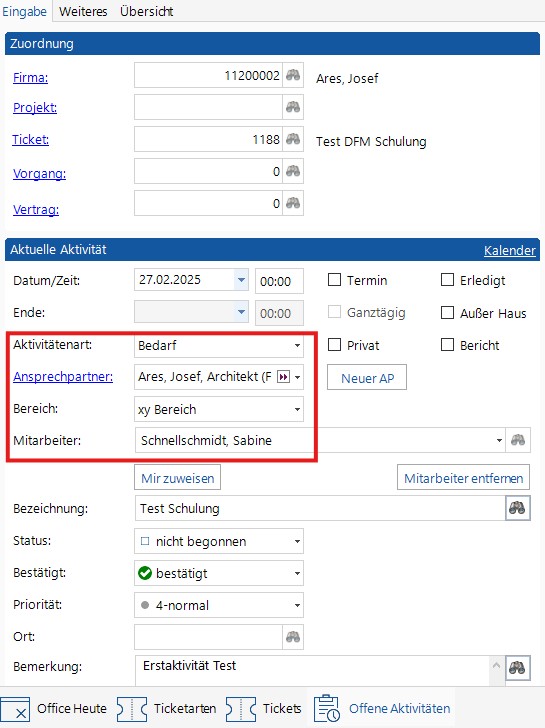Open Offene Aktivitäten clipboard icon
Image resolution: width=545 pixels, height=728 pixels.
[327, 708]
